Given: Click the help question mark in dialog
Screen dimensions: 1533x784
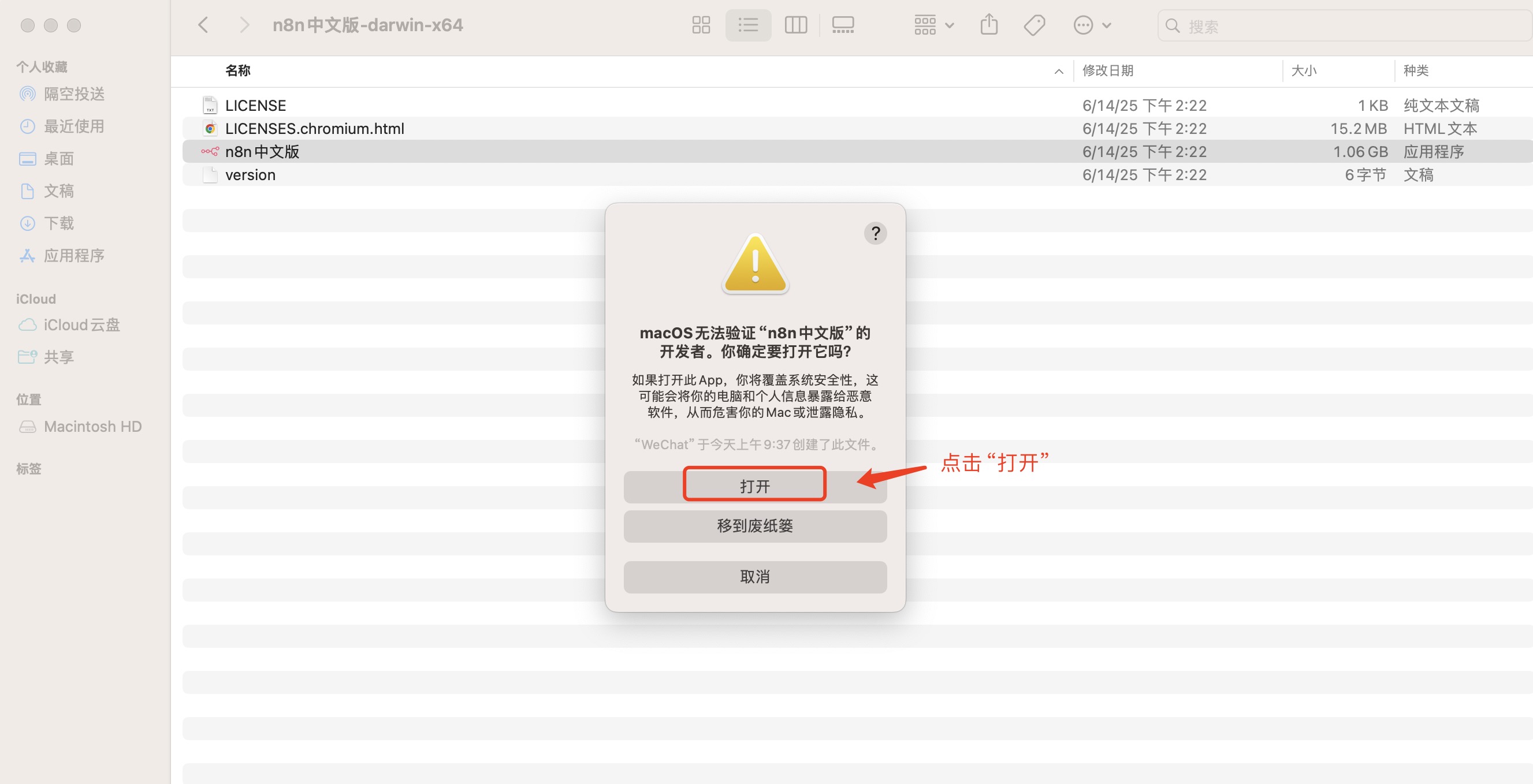Looking at the screenshot, I should pos(876,233).
